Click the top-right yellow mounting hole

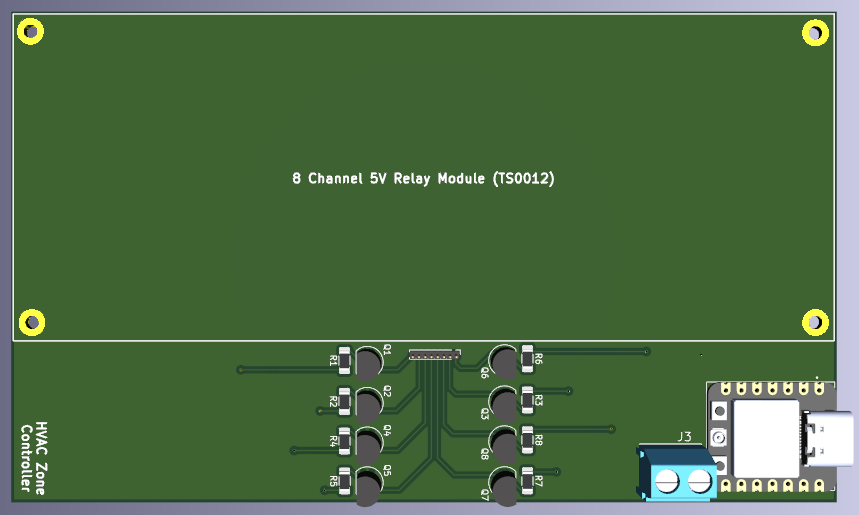pos(816,33)
